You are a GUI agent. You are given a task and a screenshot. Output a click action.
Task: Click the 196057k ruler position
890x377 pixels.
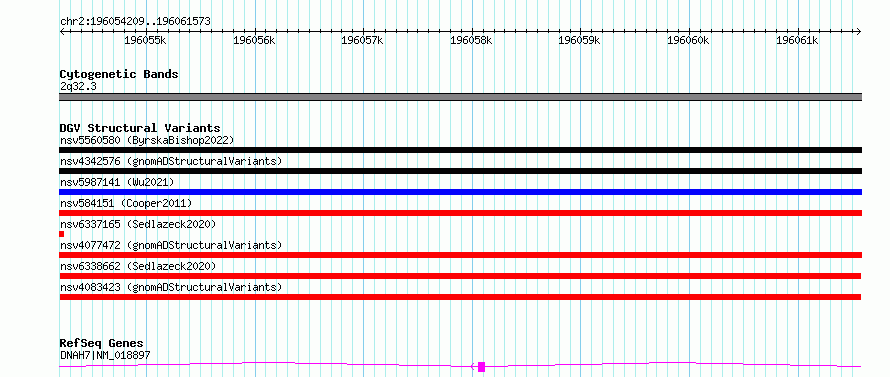362,40
